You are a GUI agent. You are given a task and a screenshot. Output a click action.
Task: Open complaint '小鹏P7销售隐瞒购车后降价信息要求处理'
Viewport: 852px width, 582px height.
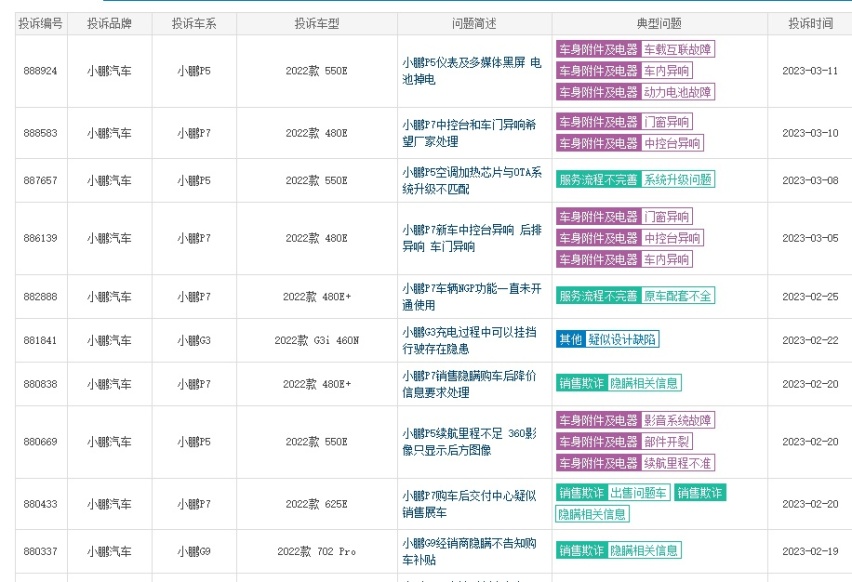point(469,384)
